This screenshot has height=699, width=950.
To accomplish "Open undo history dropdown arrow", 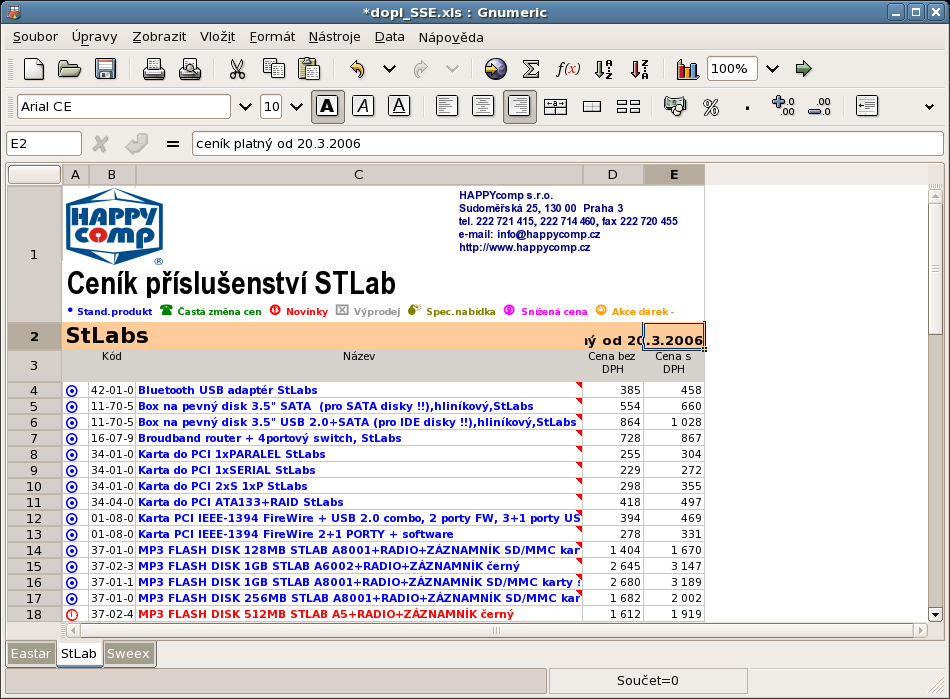I will 390,69.
